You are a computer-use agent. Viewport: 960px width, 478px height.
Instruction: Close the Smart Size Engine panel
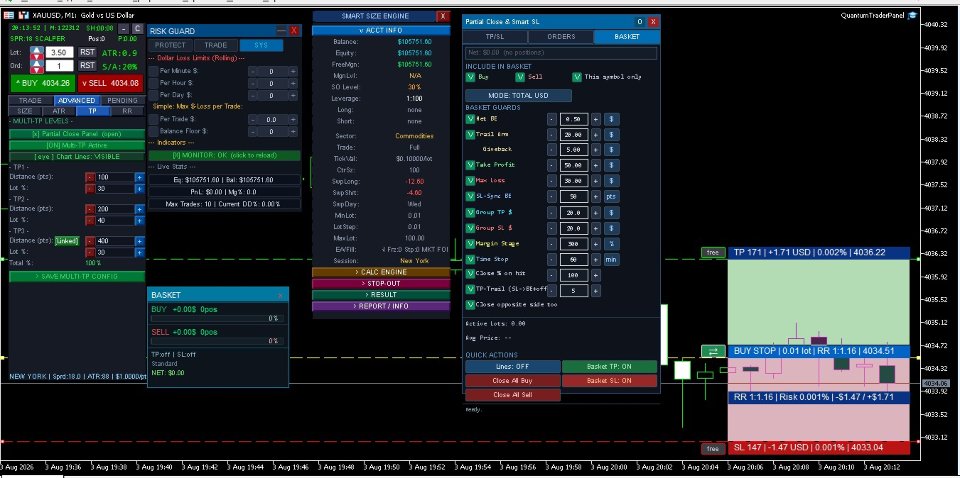[443, 16]
